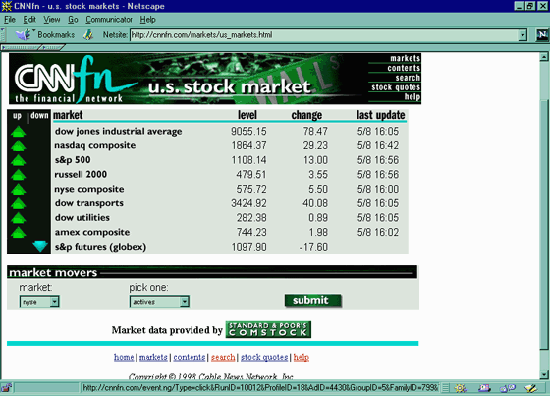
Task: Open the Navigator icon in the component bar
Action: 461,388
